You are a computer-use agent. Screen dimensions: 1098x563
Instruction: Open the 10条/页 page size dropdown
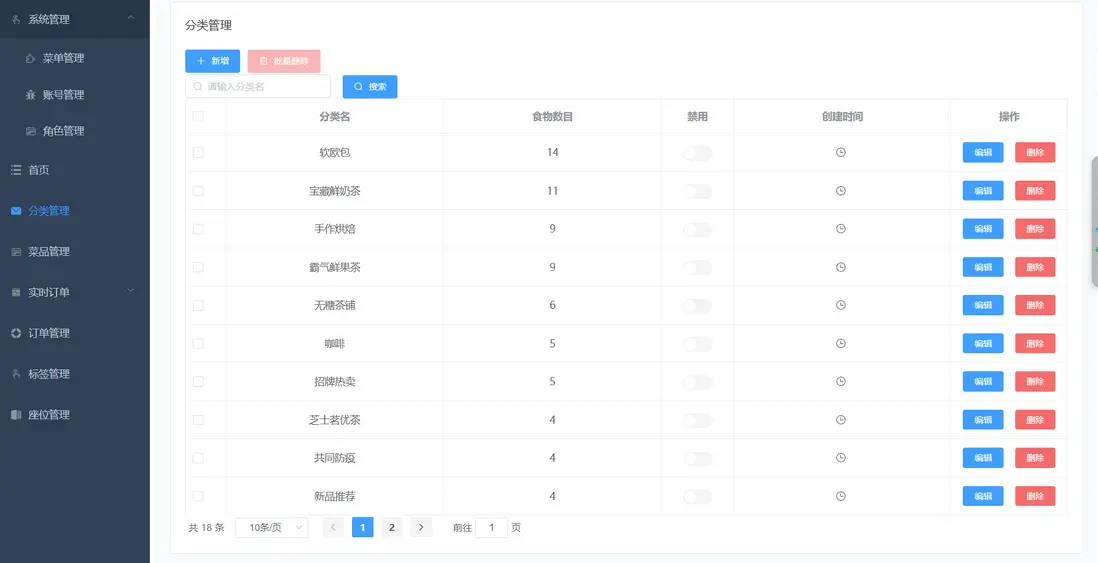click(272, 527)
